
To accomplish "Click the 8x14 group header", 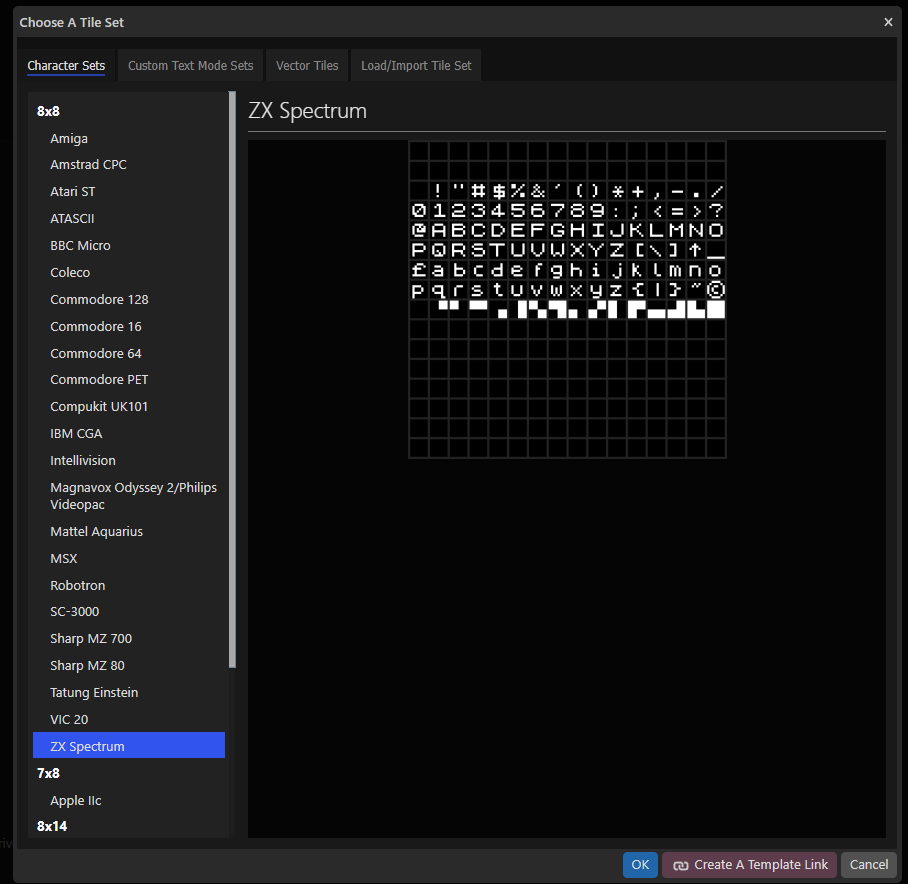I will pyautogui.click(x=52, y=826).
